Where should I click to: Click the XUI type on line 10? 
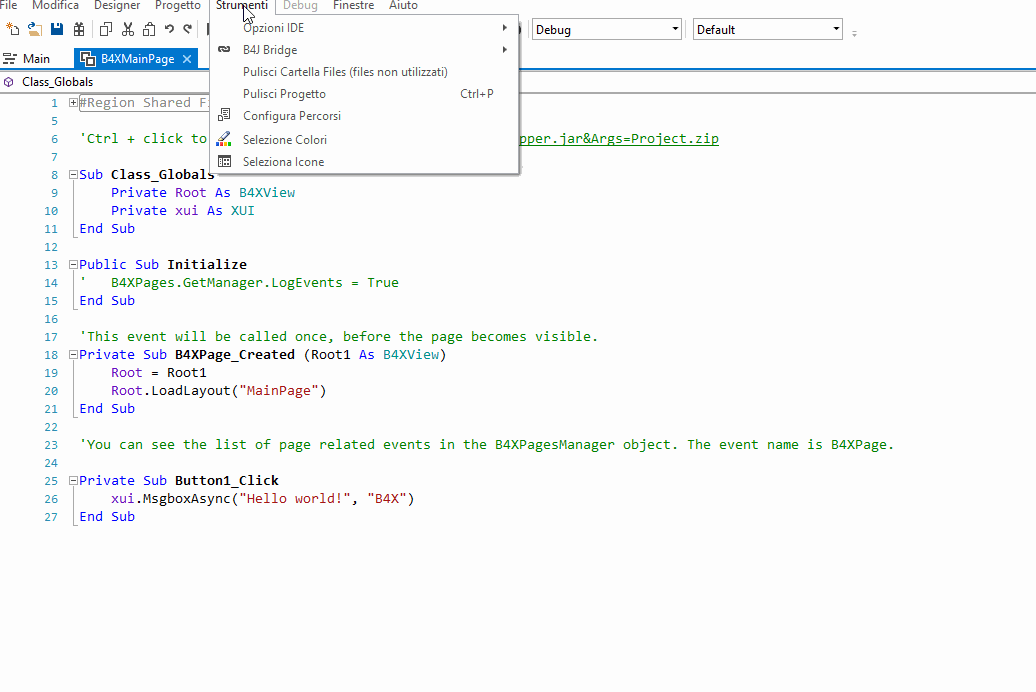click(242, 210)
